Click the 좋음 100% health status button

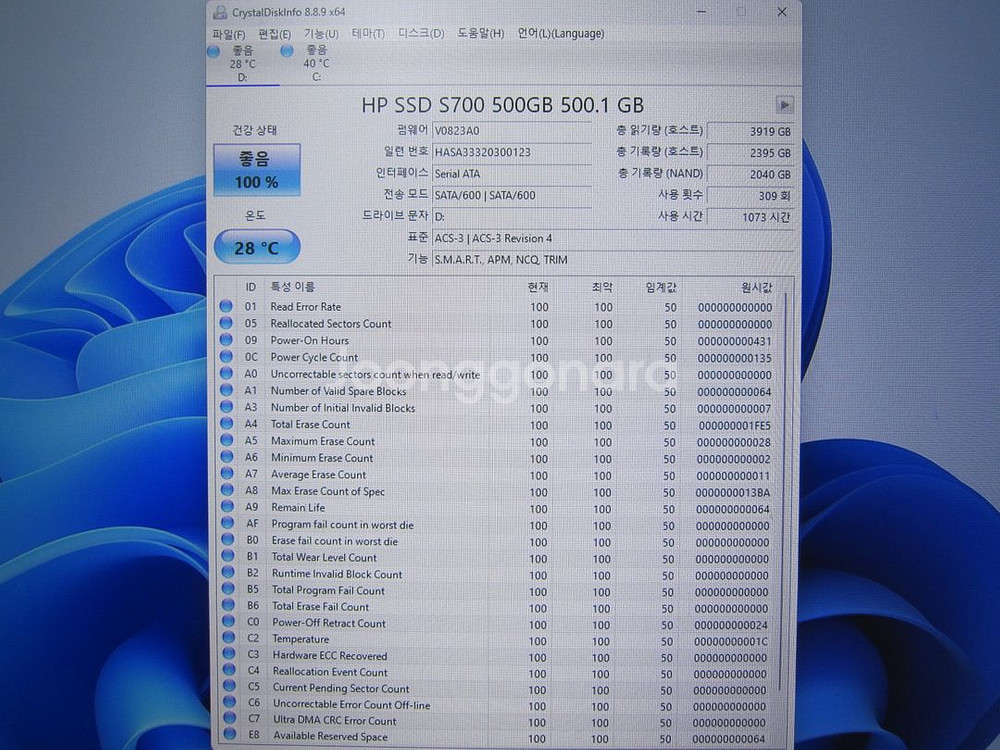256,171
